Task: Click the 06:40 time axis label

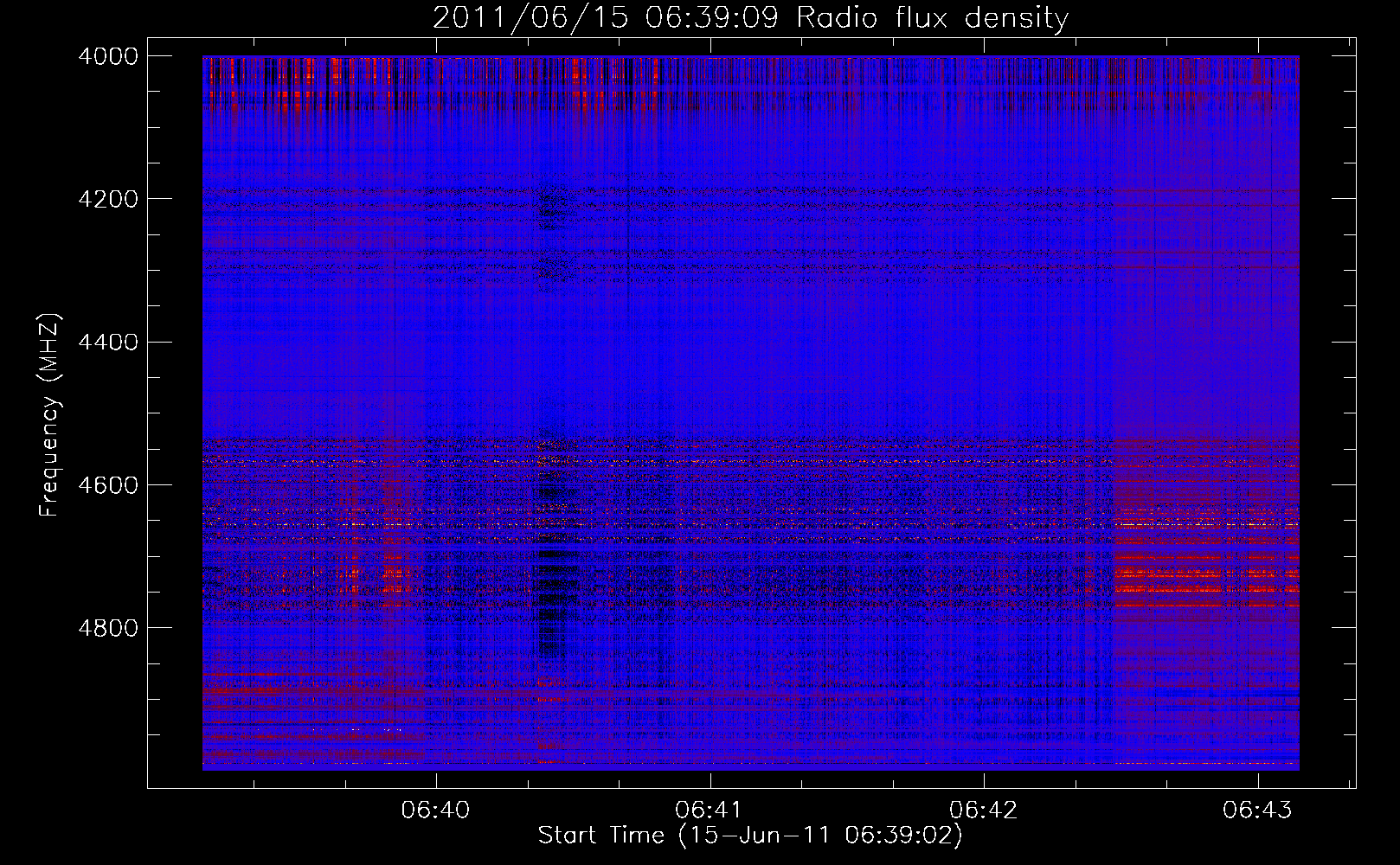Action: (435, 811)
